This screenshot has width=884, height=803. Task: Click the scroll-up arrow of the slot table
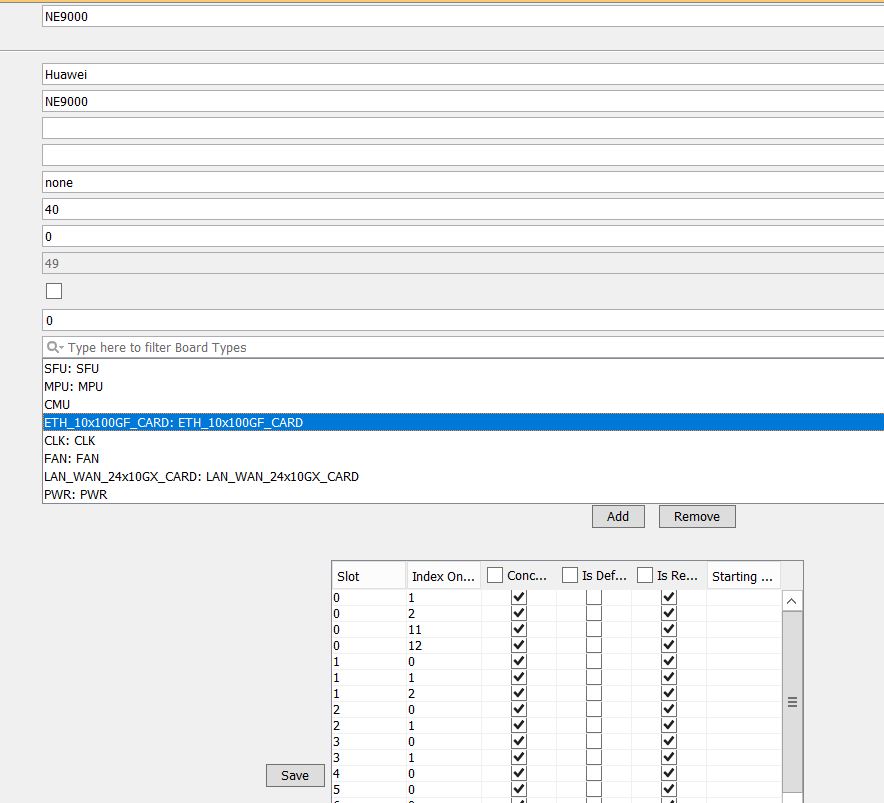tap(791, 601)
